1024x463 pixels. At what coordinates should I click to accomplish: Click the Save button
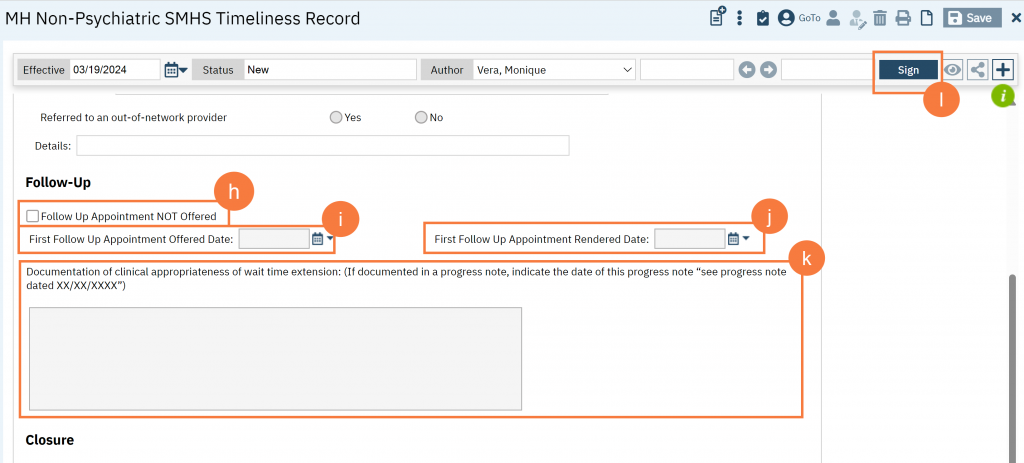click(970, 18)
